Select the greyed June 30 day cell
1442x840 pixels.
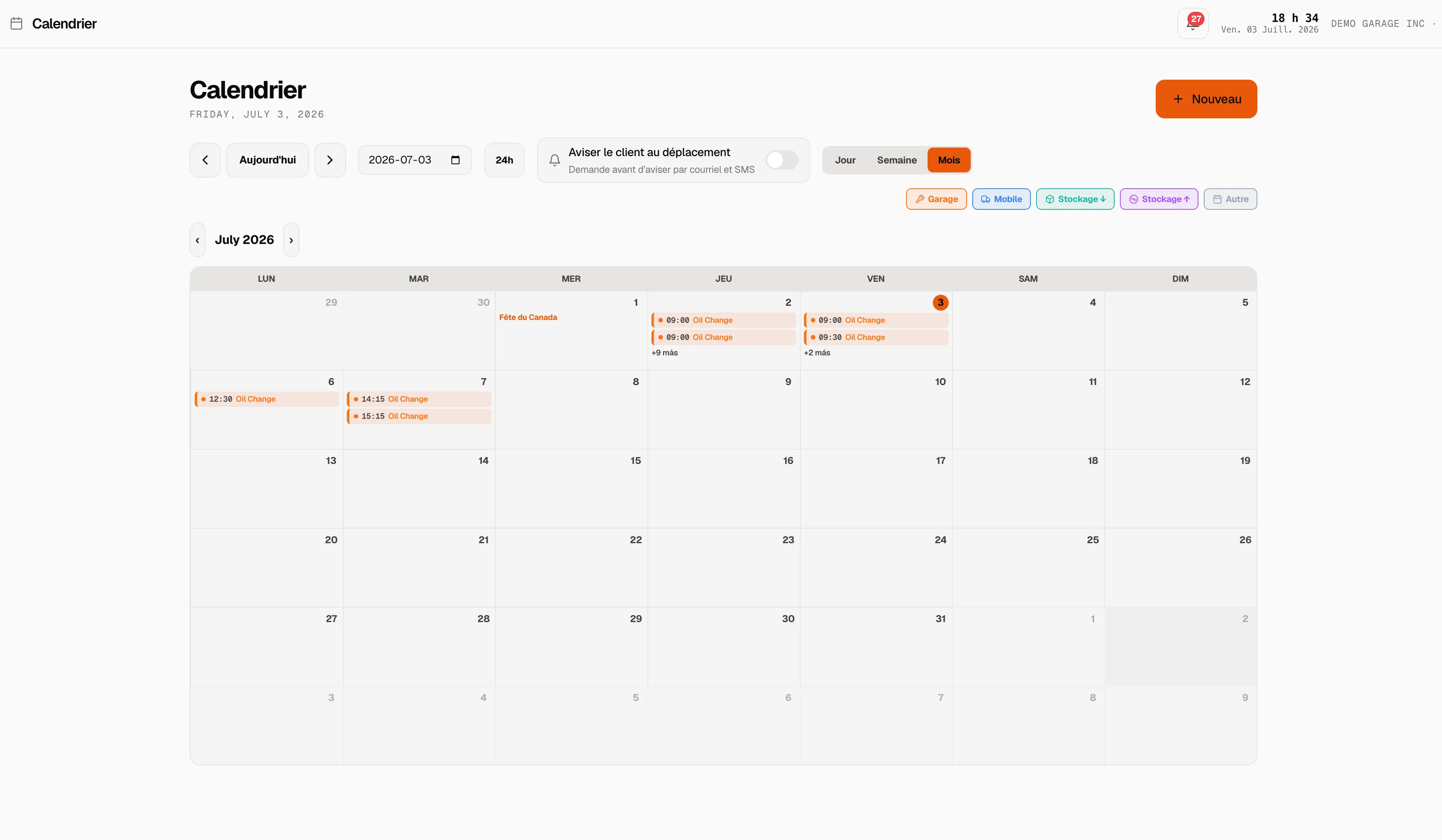419,331
